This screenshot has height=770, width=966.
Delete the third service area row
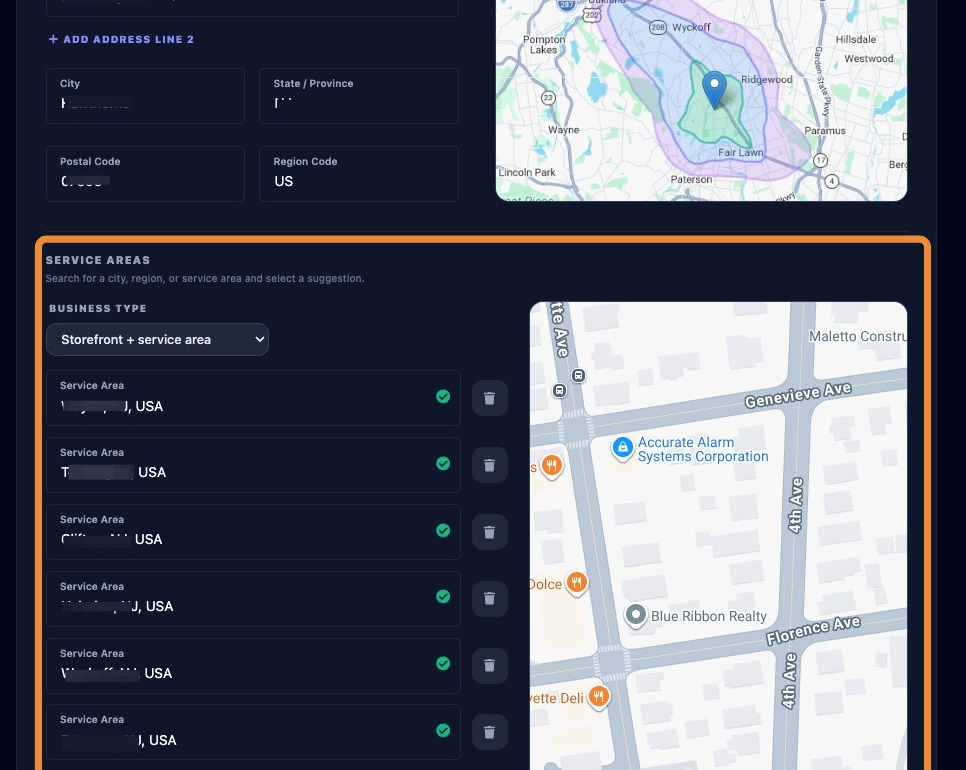pos(490,532)
